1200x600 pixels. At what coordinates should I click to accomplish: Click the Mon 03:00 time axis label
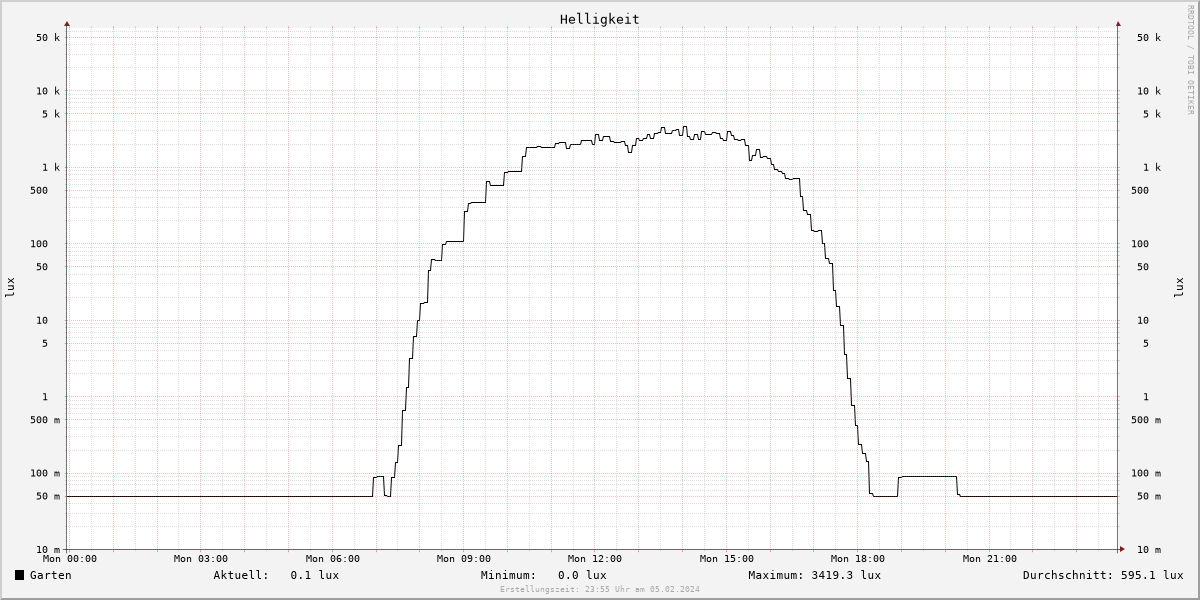point(201,559)
